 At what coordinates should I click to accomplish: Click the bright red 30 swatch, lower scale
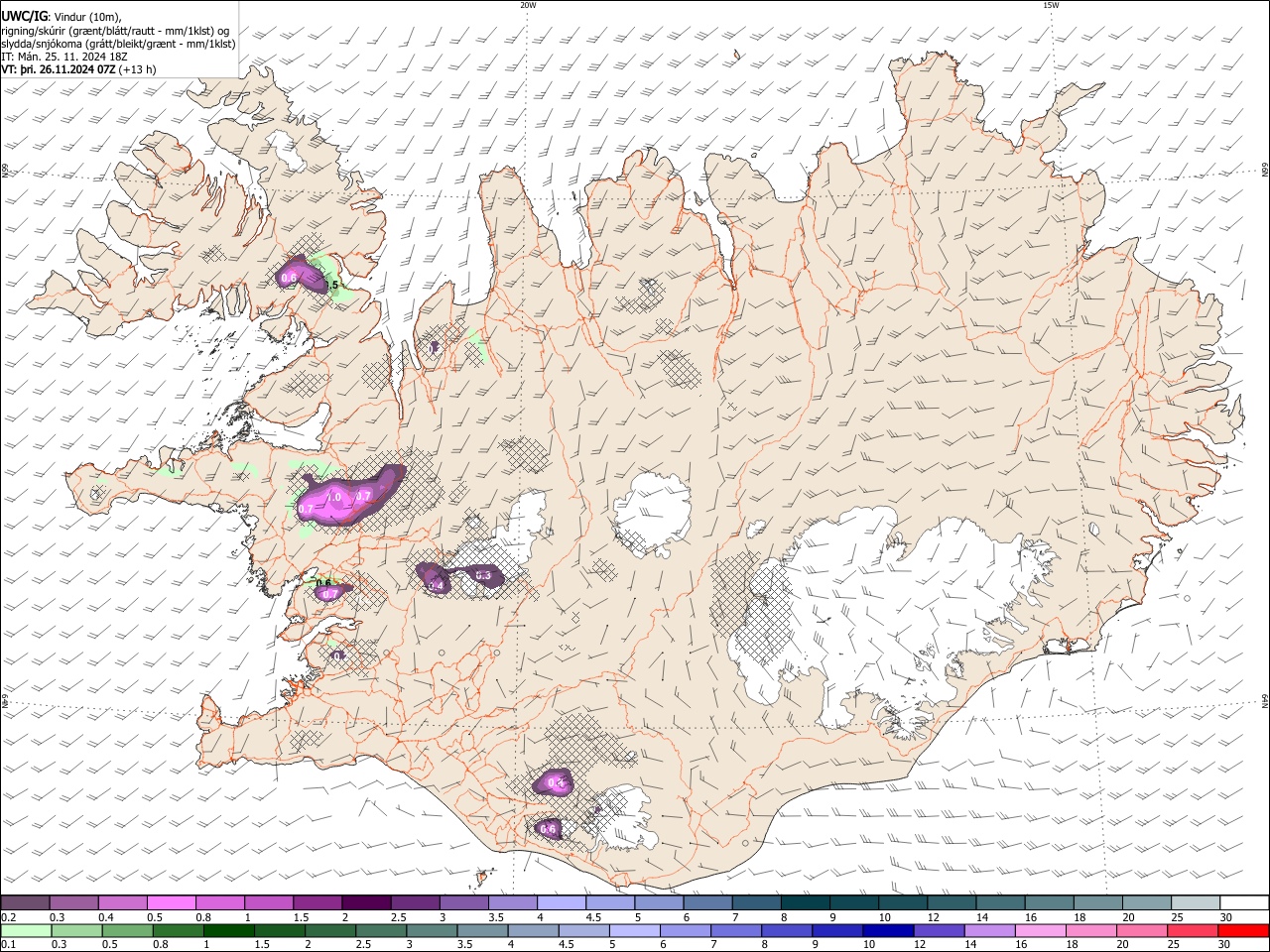coord(1241,930)
